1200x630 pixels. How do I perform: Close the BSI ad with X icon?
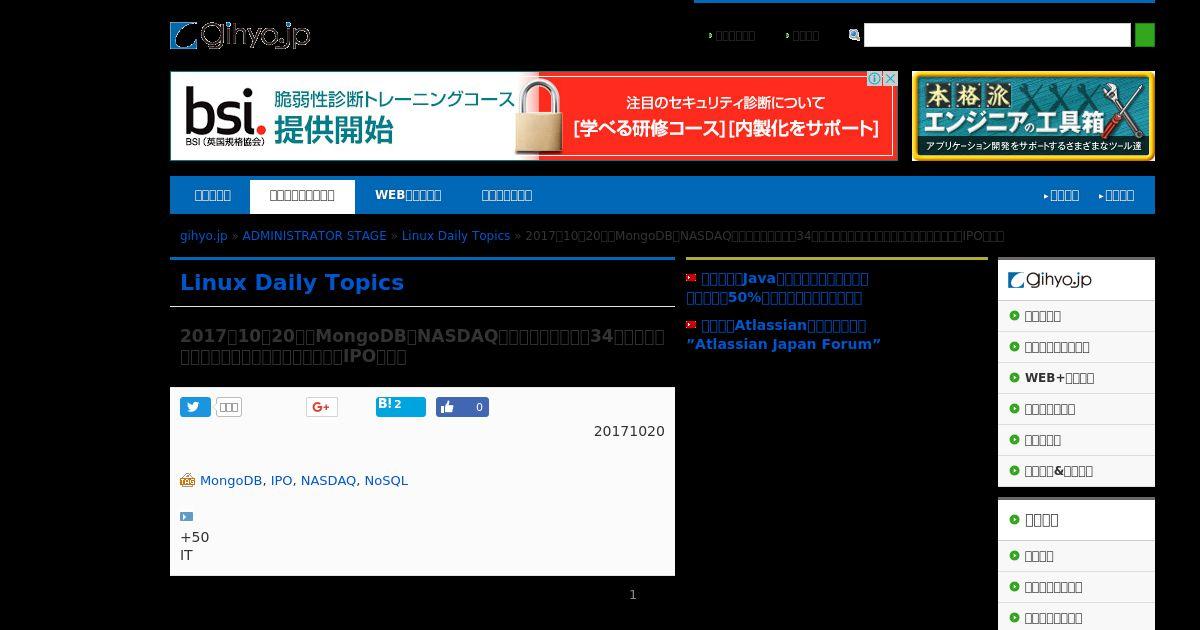click(889, 79)
